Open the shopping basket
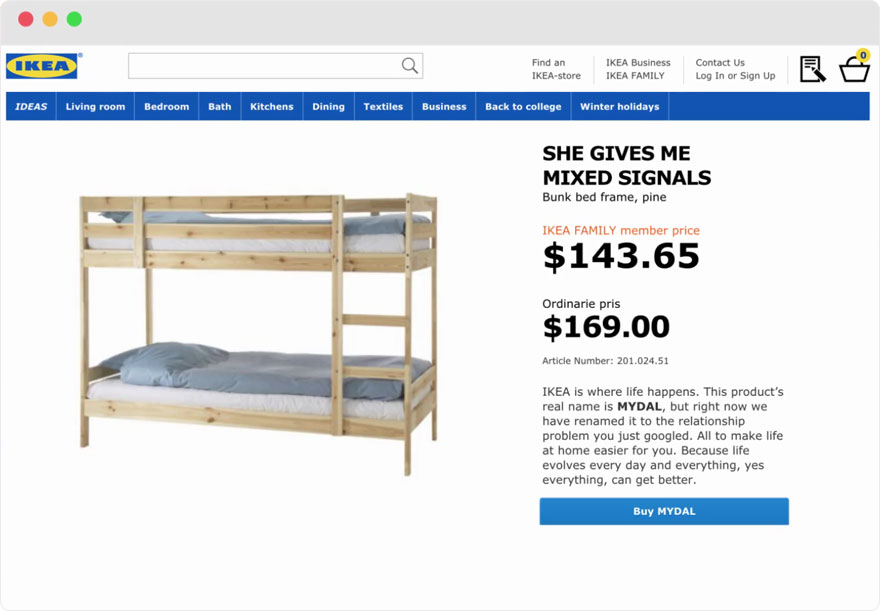 pyautogui.click(x=854, y=69)
